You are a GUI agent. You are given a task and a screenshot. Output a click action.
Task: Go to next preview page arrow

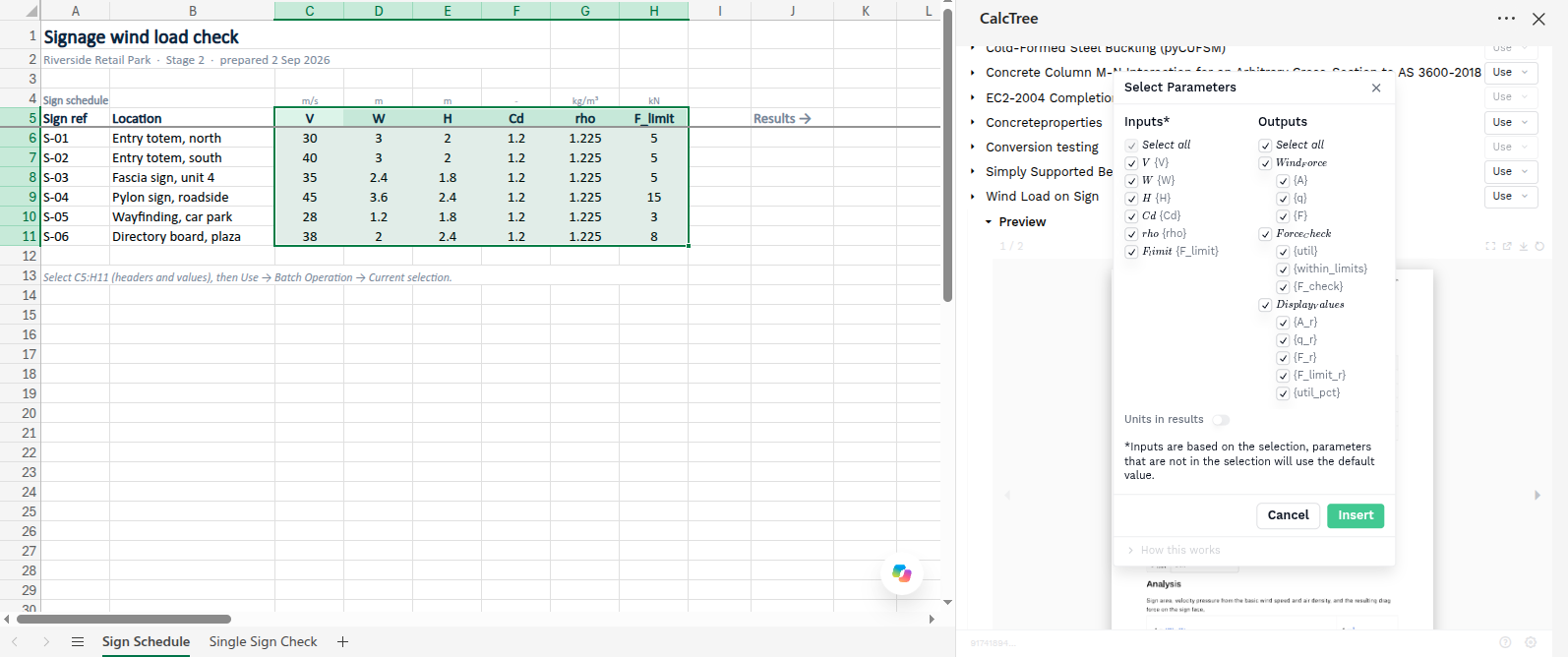1538,495
